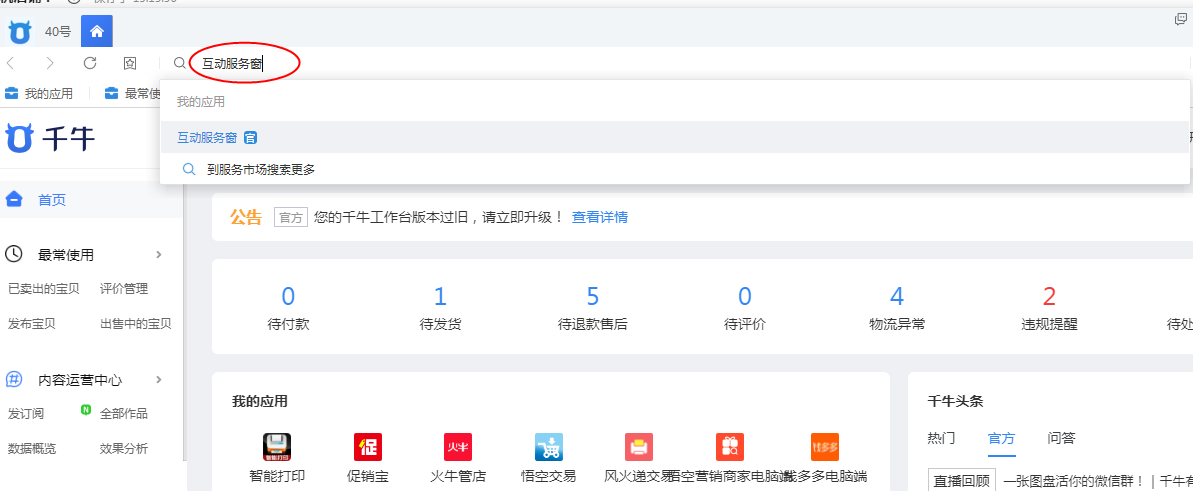1193x491 pixels.
Task: Choose 到服务市场搜索更多 option
Action: point(261,170)
